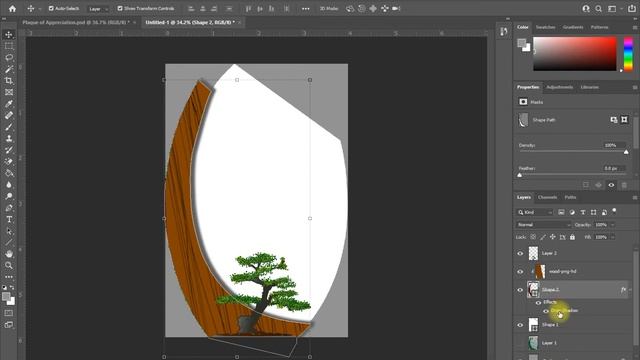
Task: Select the Hand tool
Action: click(x=9, y=254)
